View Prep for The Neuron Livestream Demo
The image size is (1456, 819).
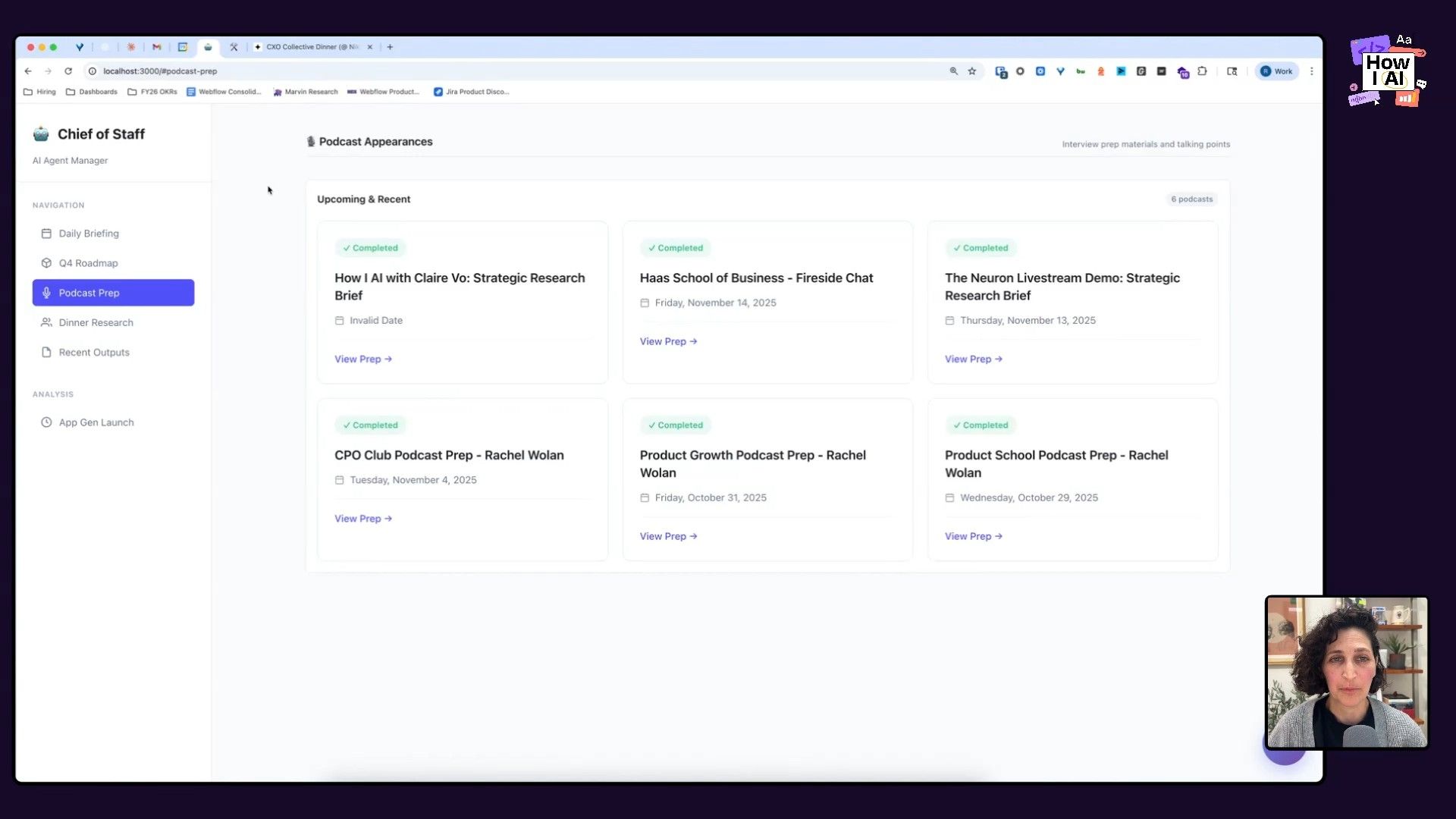pyautogui.click(x=974, y=359)
